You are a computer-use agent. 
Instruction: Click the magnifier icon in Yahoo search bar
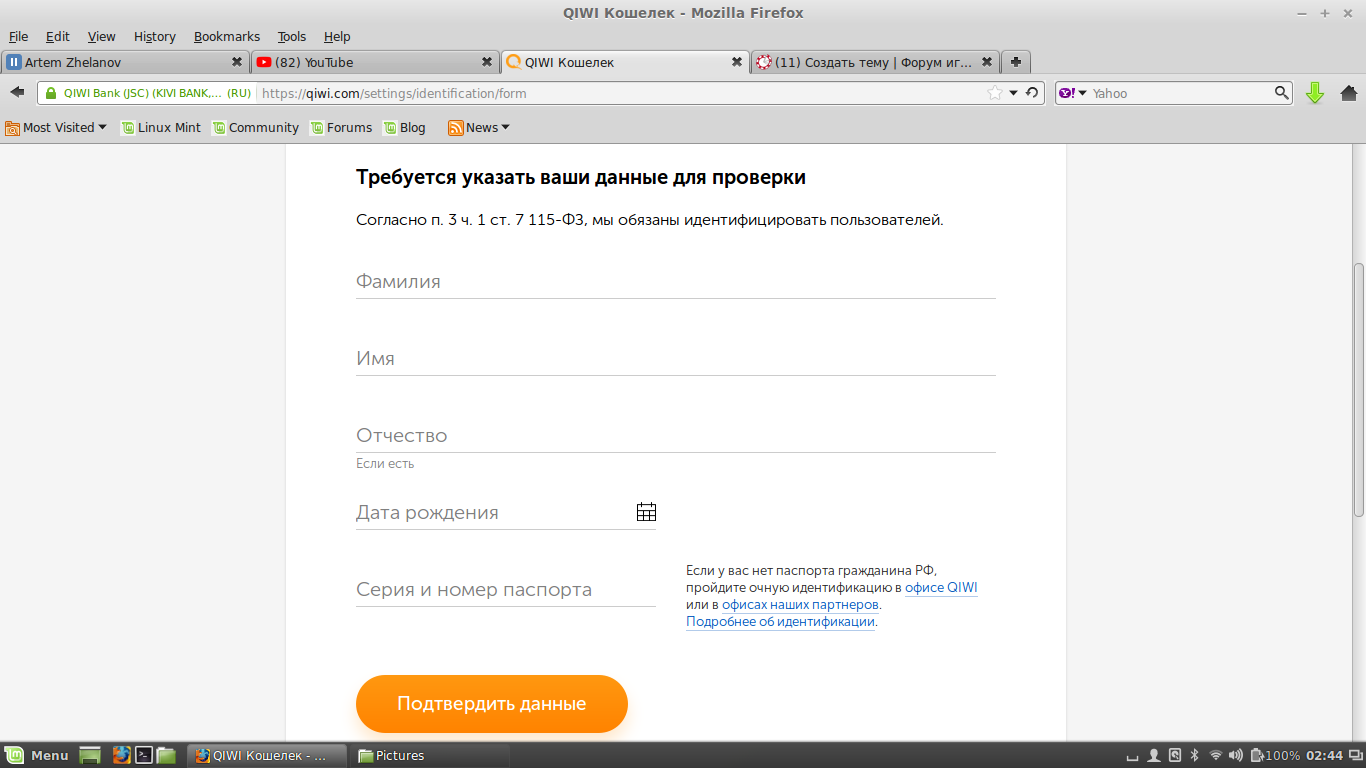[1281, 93]
